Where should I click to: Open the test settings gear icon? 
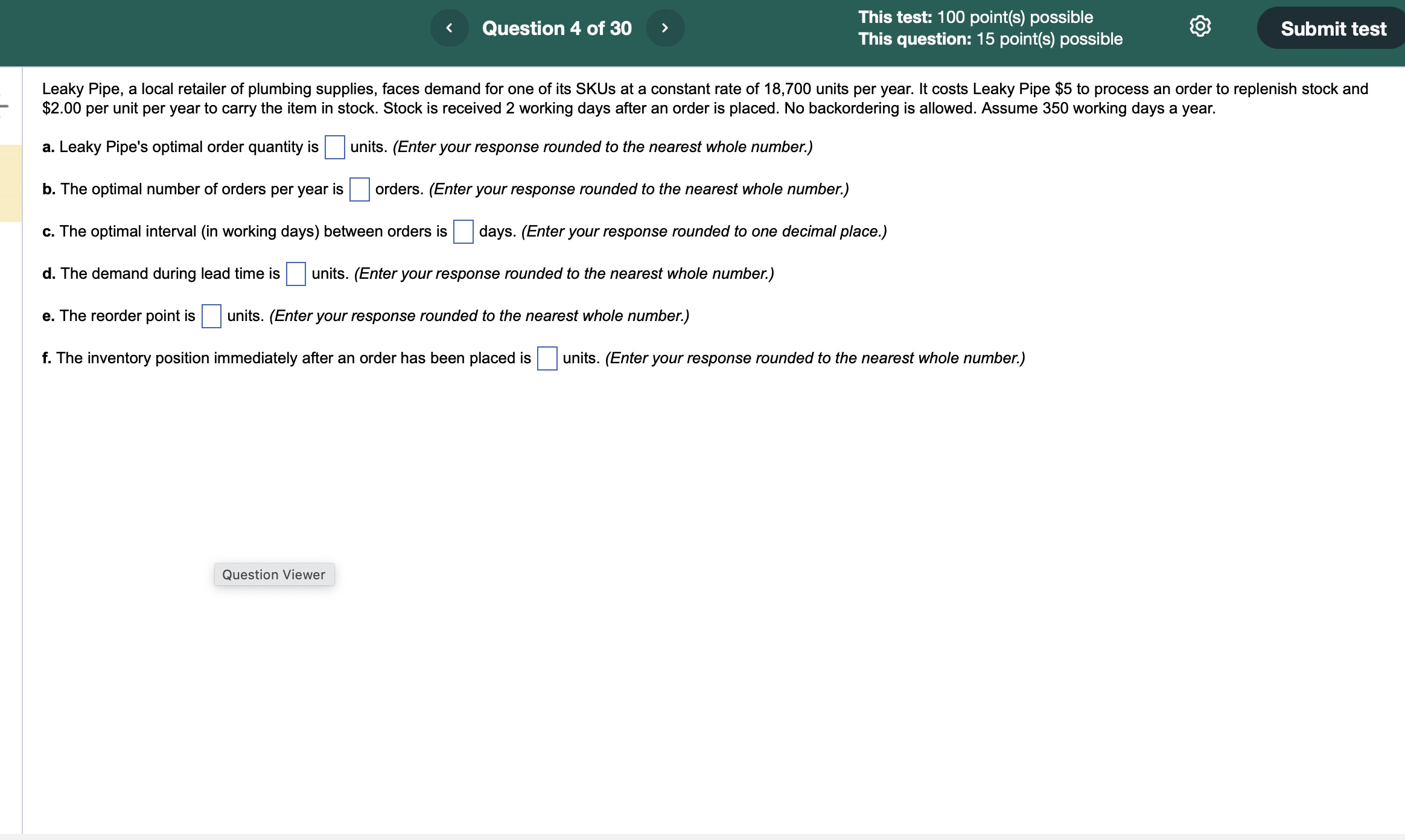pos(1200,27)
